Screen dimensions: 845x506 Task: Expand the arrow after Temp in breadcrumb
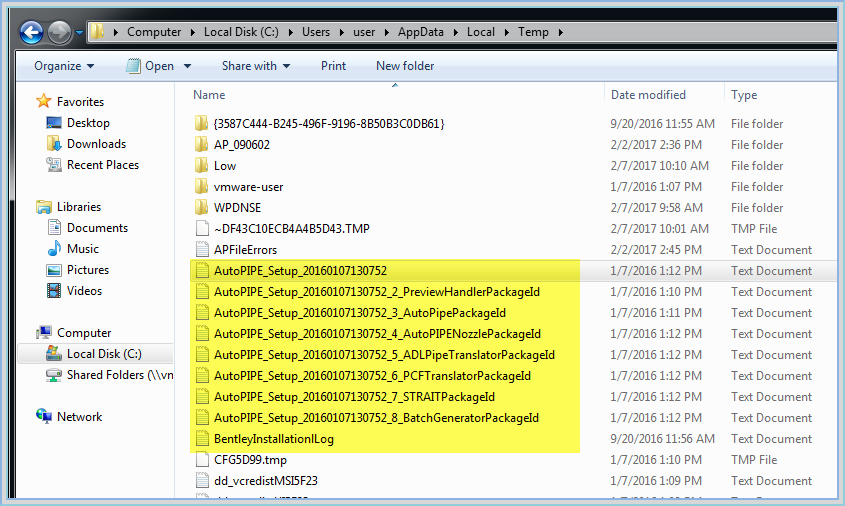[561, 32]
